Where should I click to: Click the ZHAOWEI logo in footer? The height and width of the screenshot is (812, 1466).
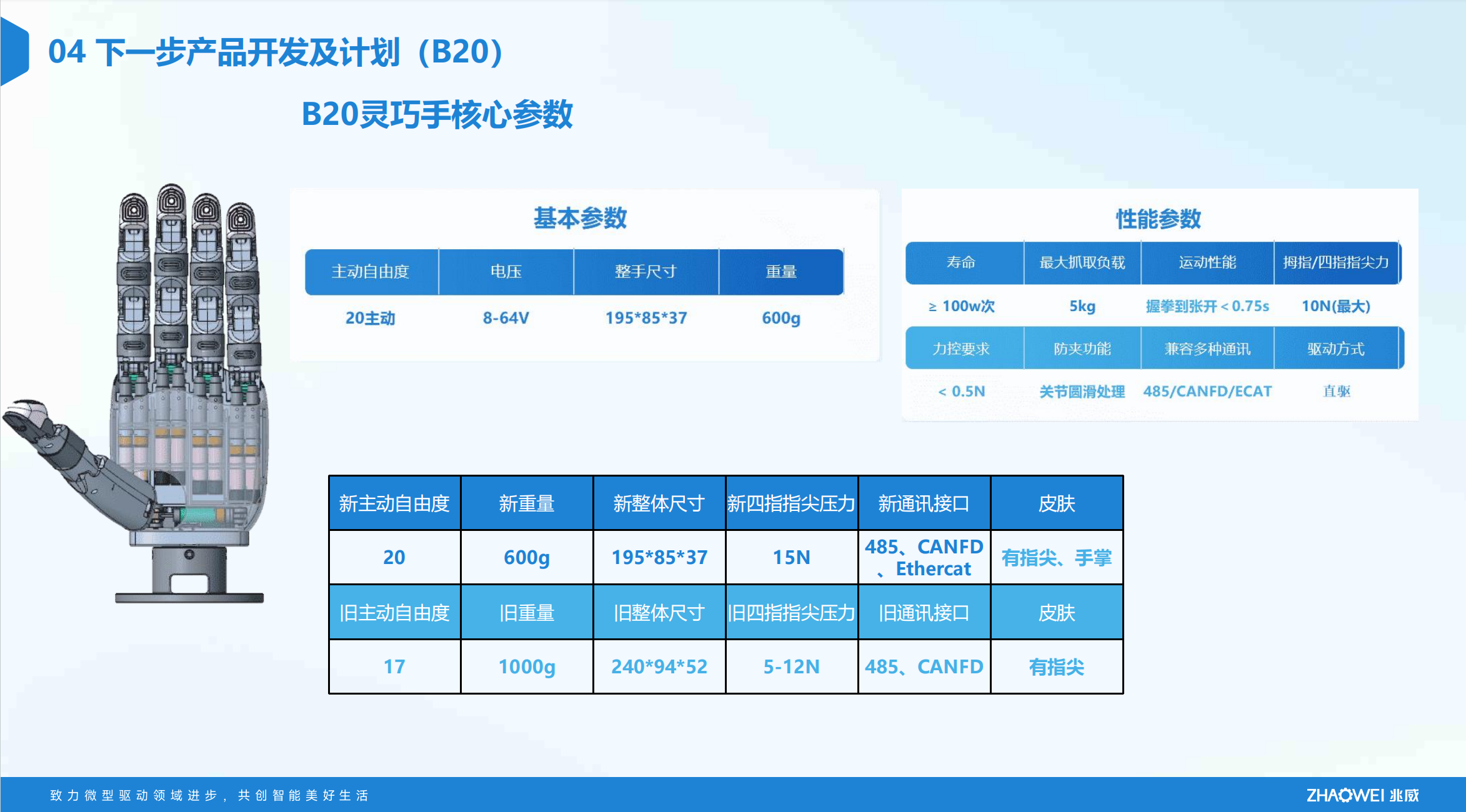pyautogui.click(x=1362, y=795)
